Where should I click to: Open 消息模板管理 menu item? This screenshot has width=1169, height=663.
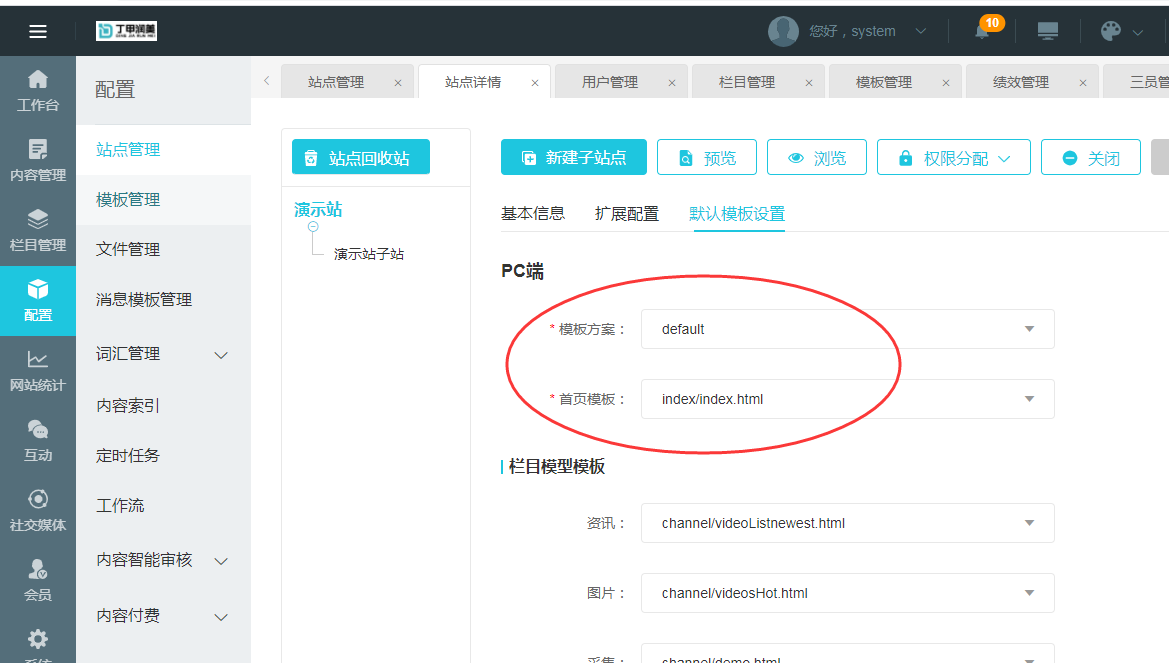(144, 300)
